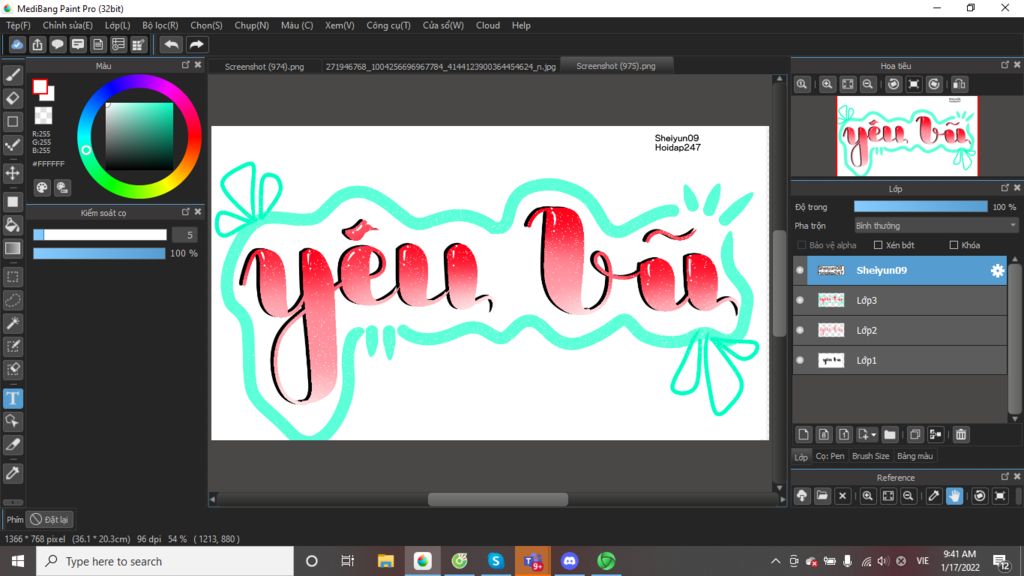This screenshot has width=1024, height=576.
Task: Open Skype from the taskbar
Action: (496, 561)
